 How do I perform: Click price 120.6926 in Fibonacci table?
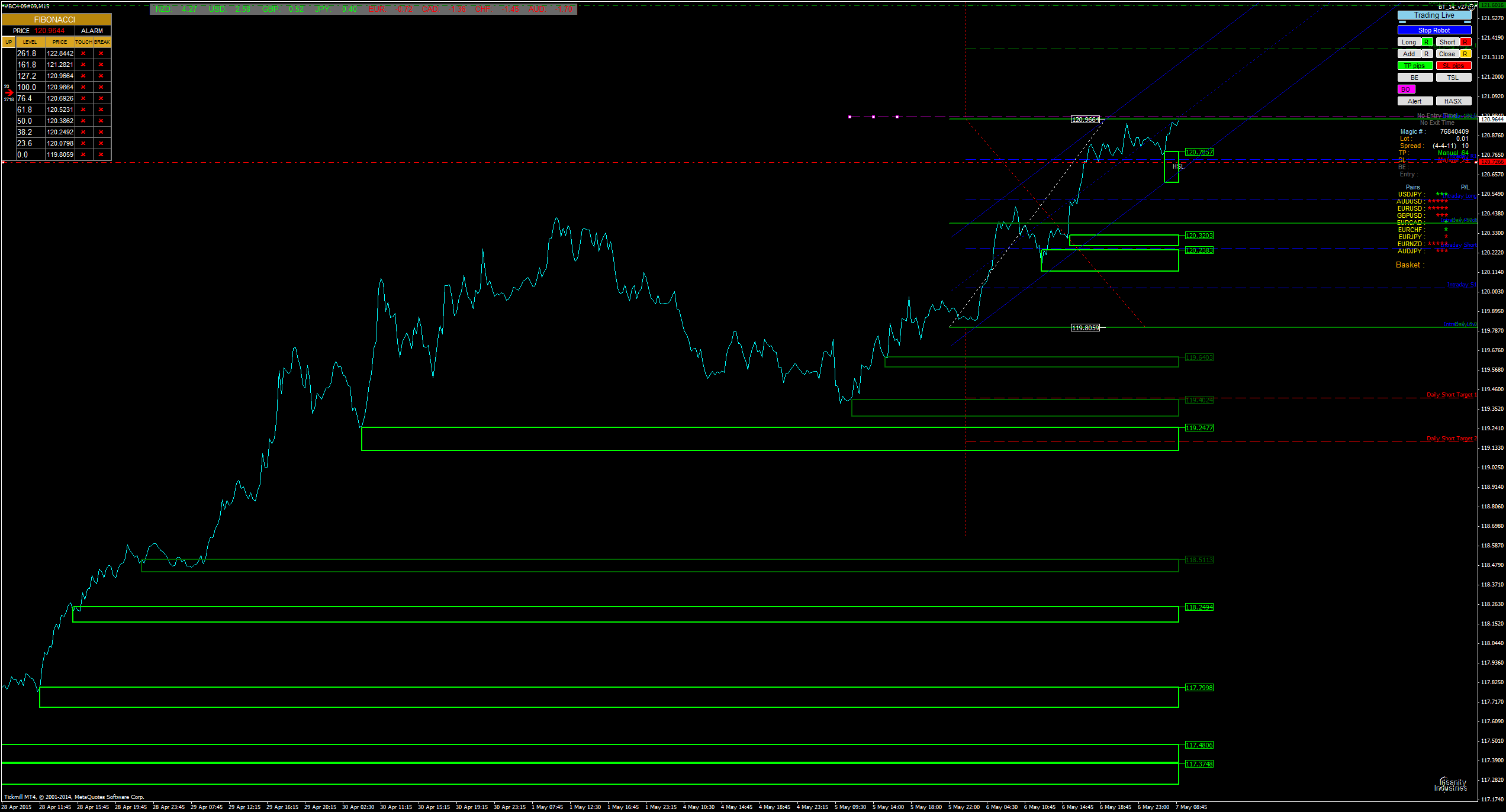[x=60, y=98]
